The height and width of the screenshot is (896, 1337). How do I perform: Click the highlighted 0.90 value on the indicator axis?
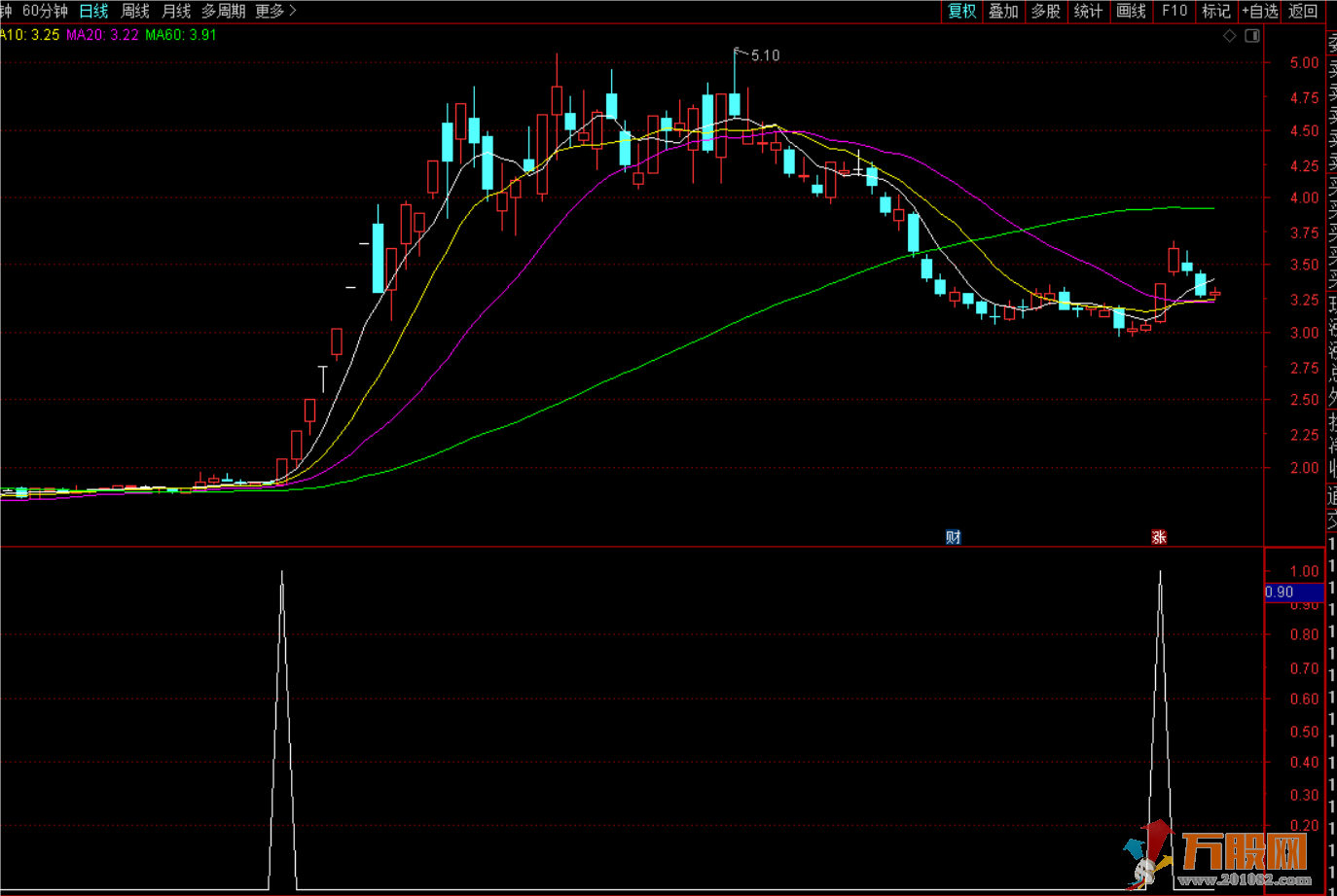tap(1293, 591)
